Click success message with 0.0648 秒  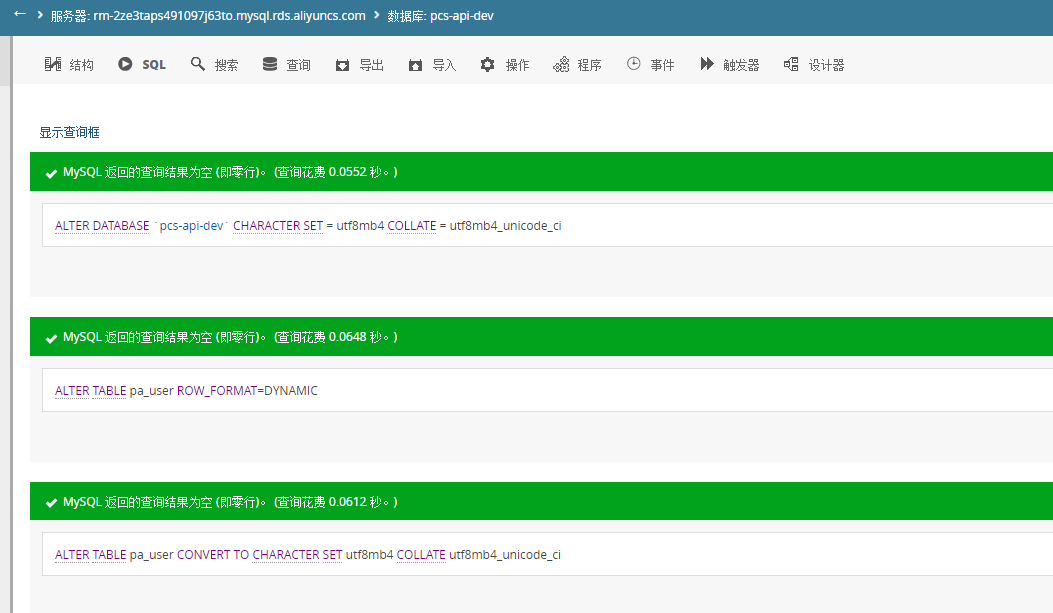click(x=541, y=336)
